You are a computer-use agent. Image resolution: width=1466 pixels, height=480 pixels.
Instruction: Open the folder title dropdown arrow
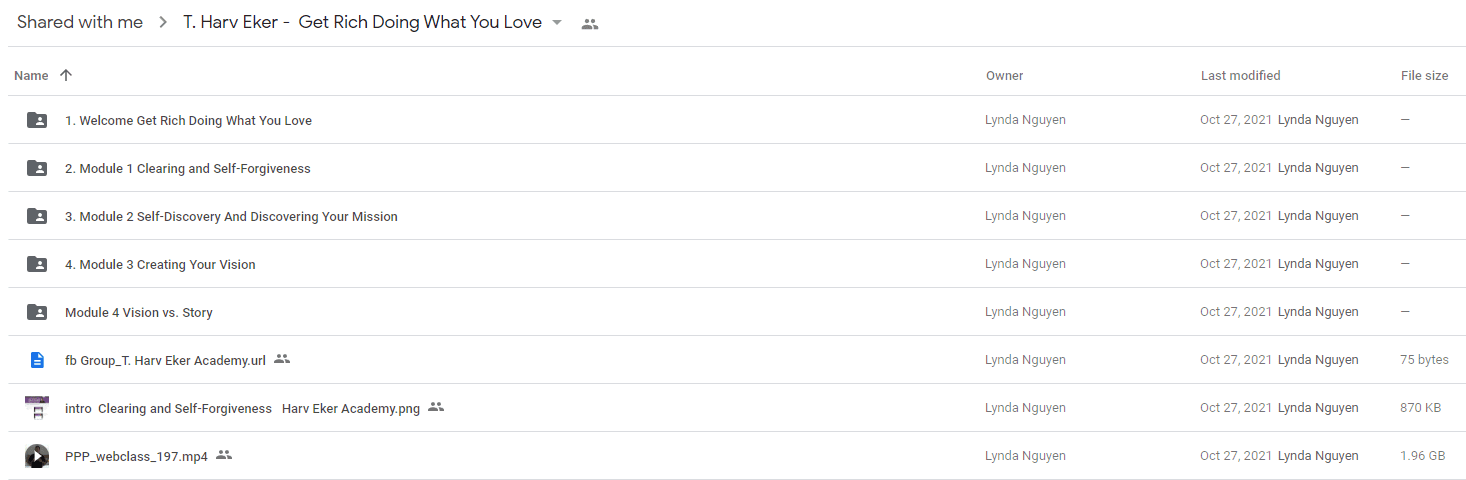(x=557, y=23)
